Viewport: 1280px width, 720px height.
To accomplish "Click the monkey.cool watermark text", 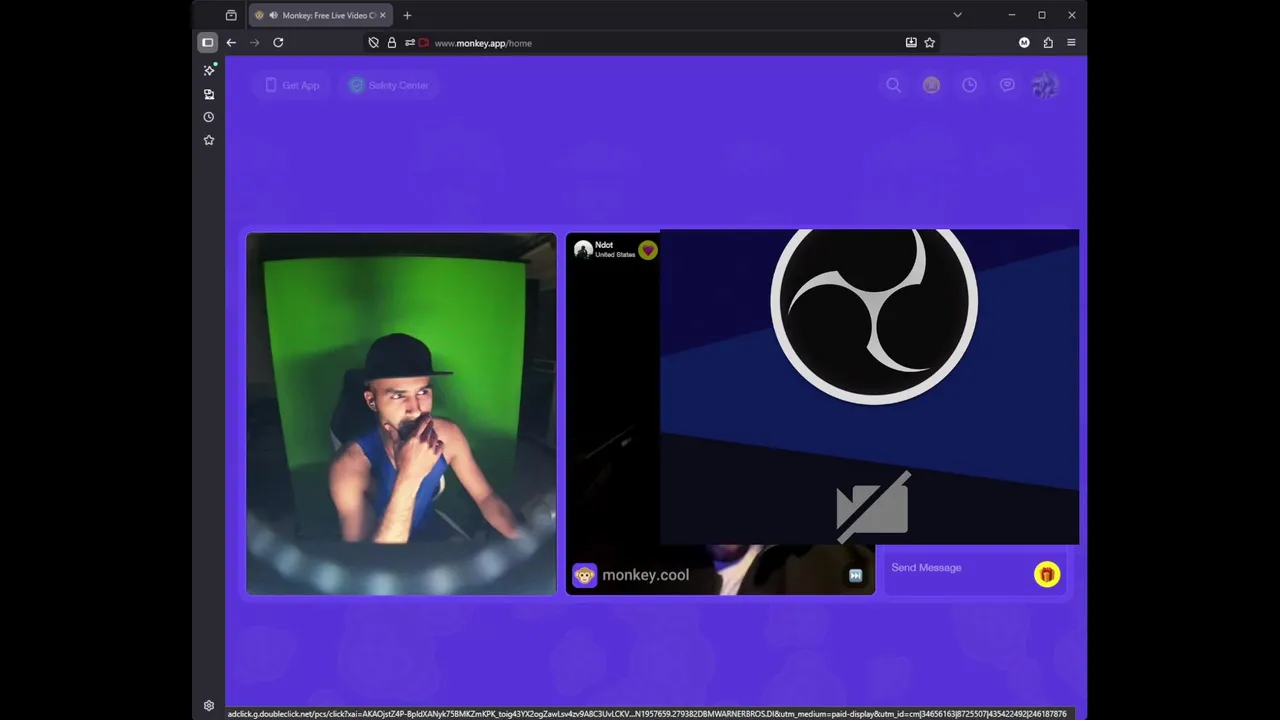I will (x=645, y=575).
